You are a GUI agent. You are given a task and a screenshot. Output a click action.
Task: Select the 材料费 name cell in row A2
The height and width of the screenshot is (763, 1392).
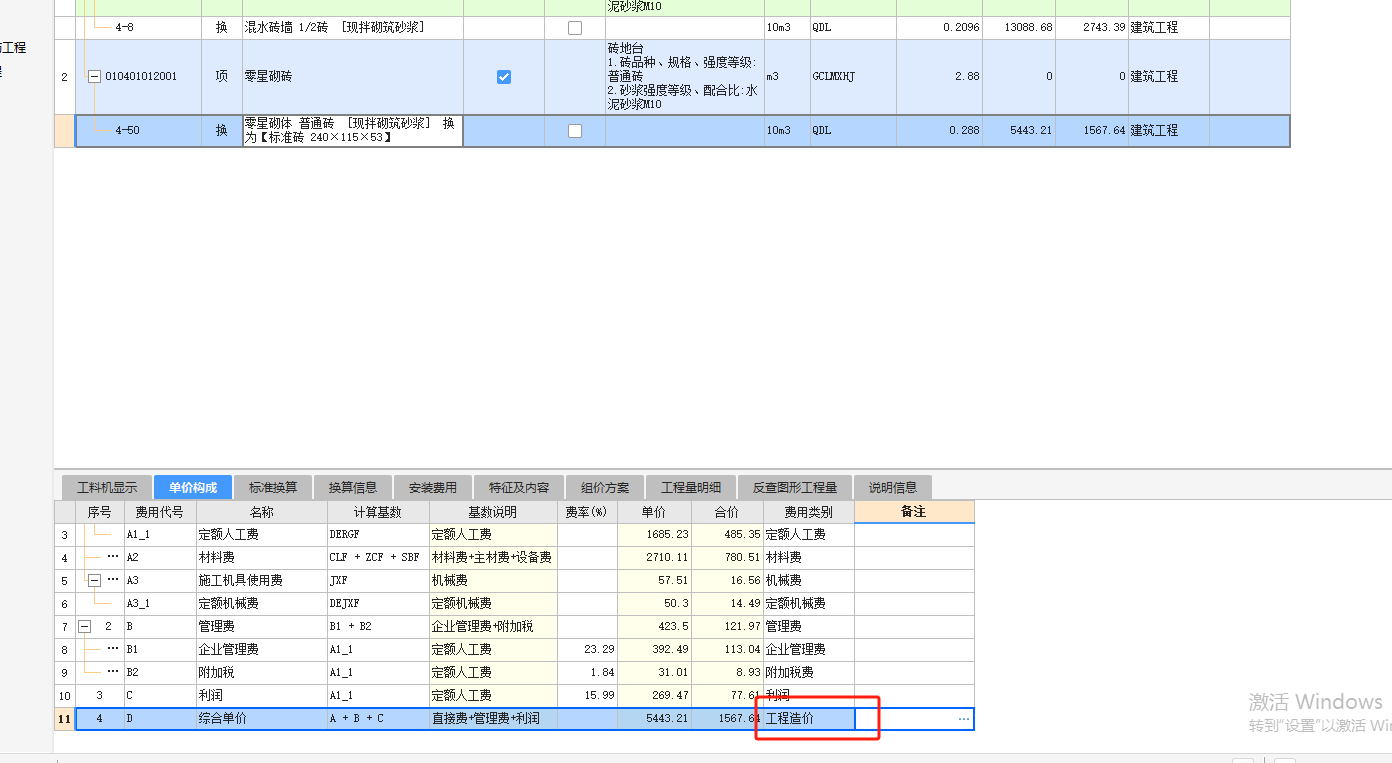point(262,558)
